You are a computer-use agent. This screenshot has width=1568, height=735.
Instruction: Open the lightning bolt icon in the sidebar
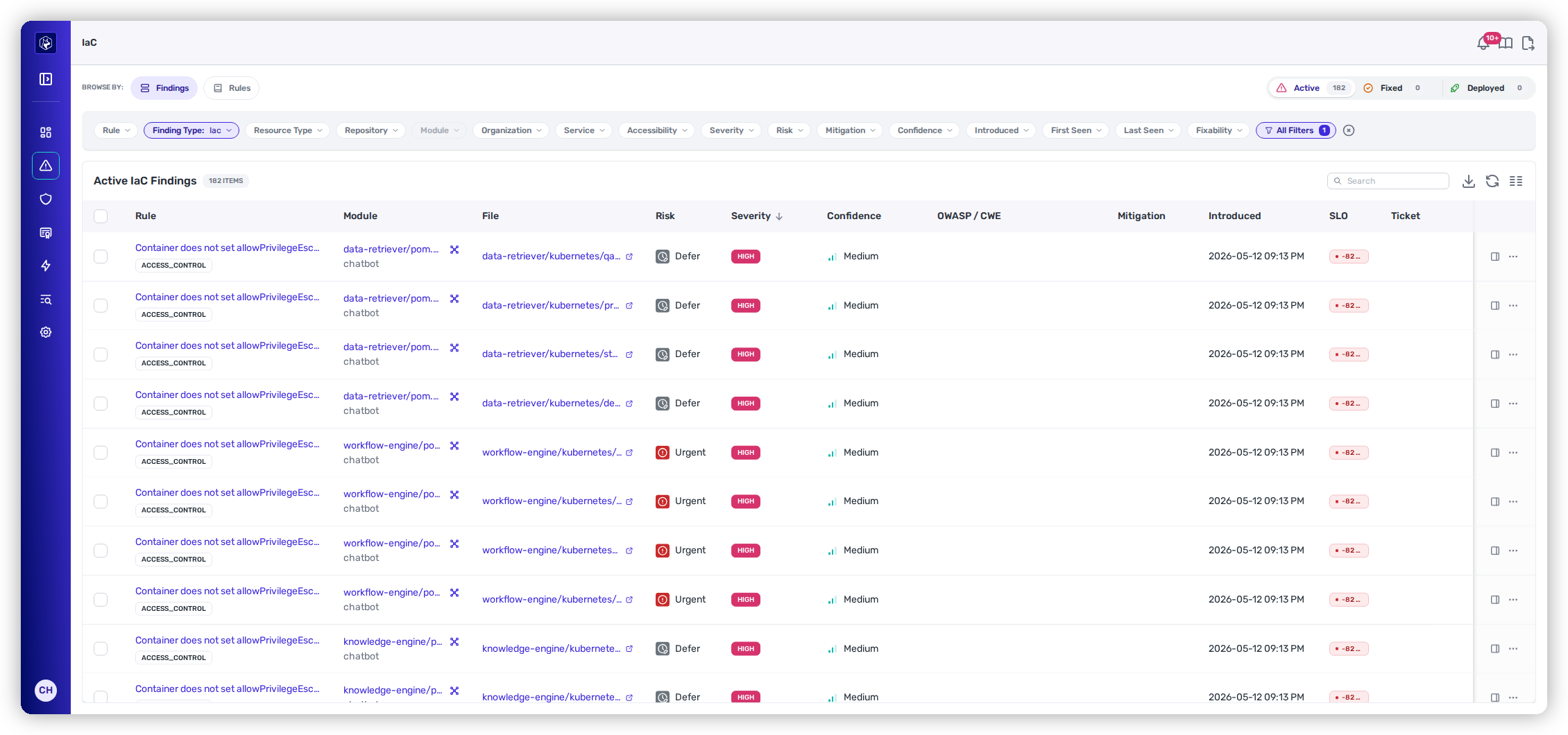click(46, 266)
